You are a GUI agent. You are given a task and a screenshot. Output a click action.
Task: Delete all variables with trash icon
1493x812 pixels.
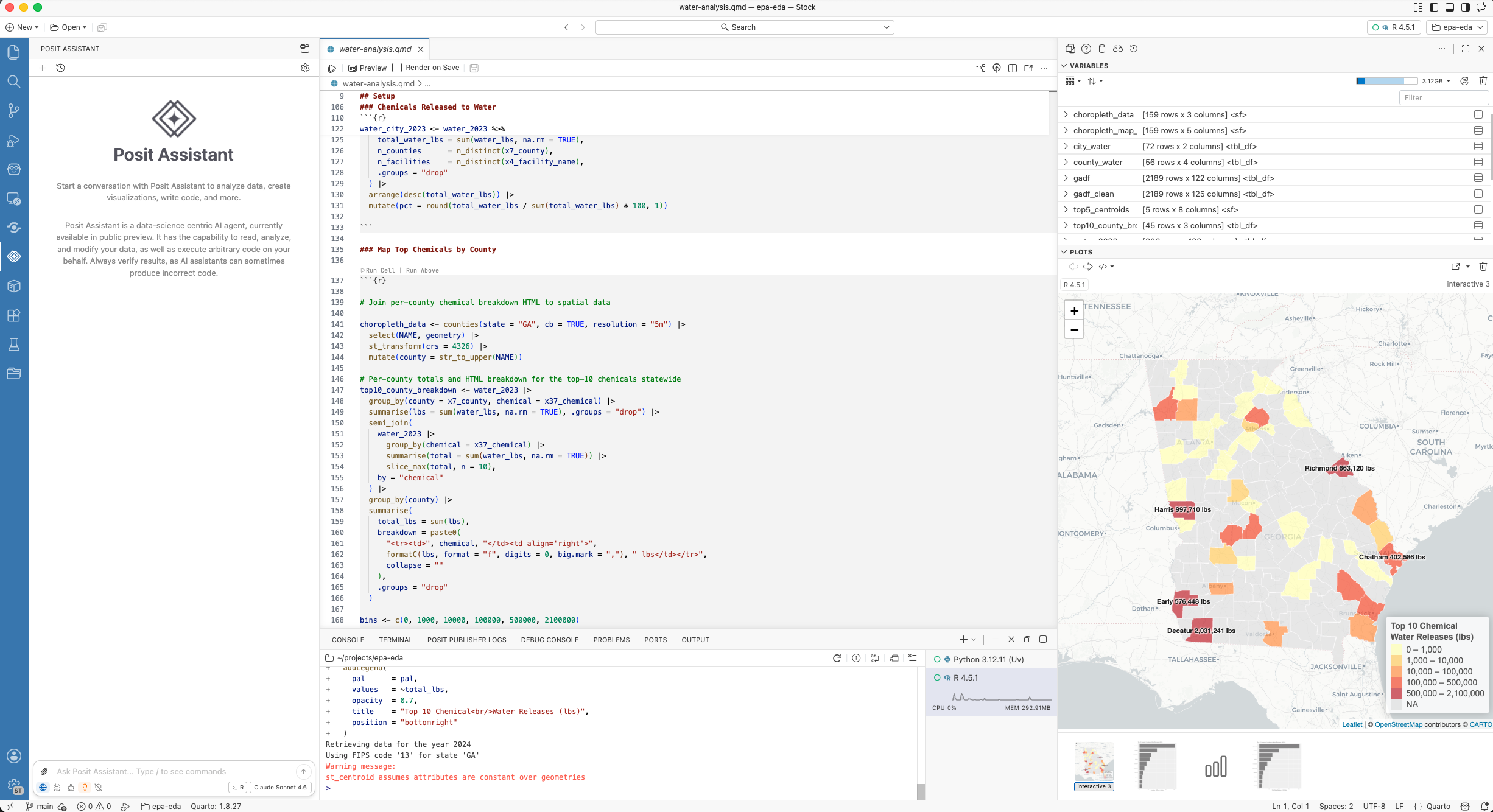tap(1483, 81)
